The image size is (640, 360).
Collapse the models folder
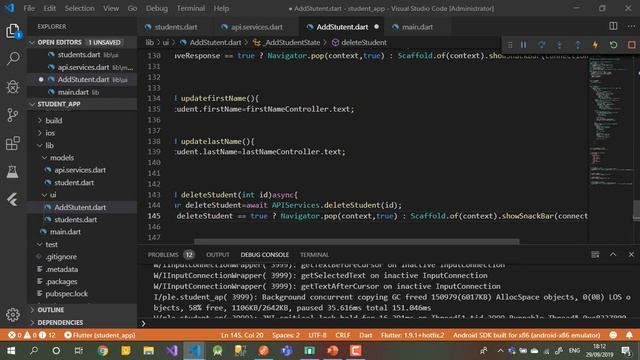pos(62,158)
